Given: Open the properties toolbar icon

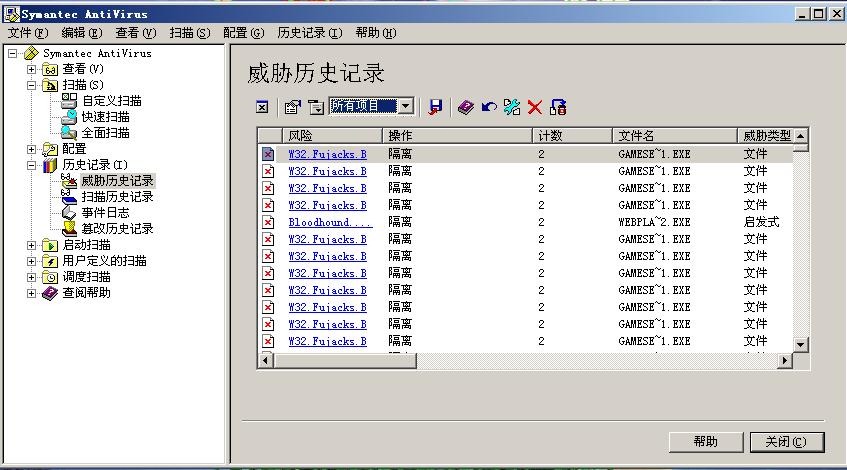Looking at the screenshot, I should [x=292, y=107].
